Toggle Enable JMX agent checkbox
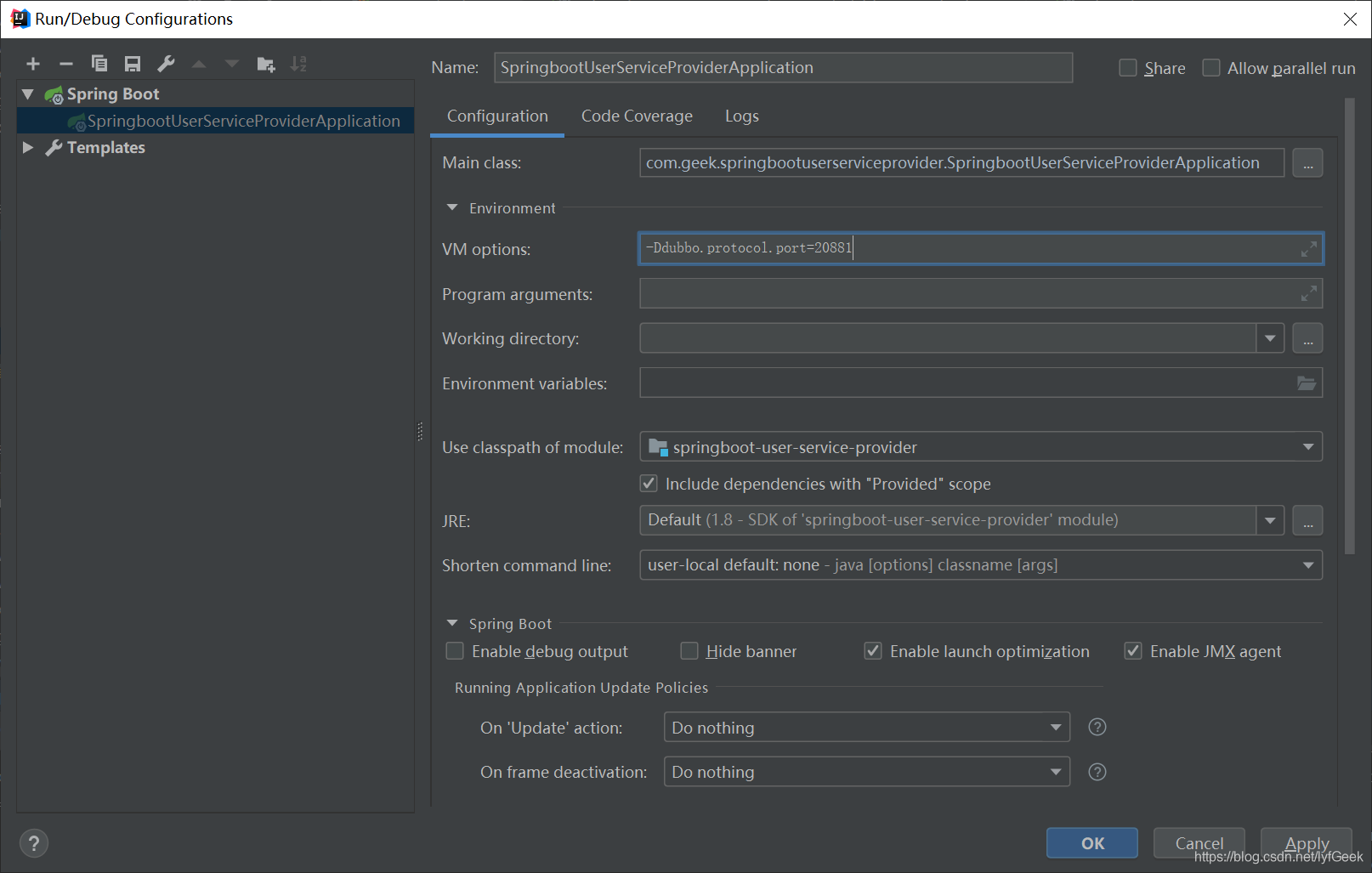Viewport: 1372px width, 873px height. point(1133,651)
